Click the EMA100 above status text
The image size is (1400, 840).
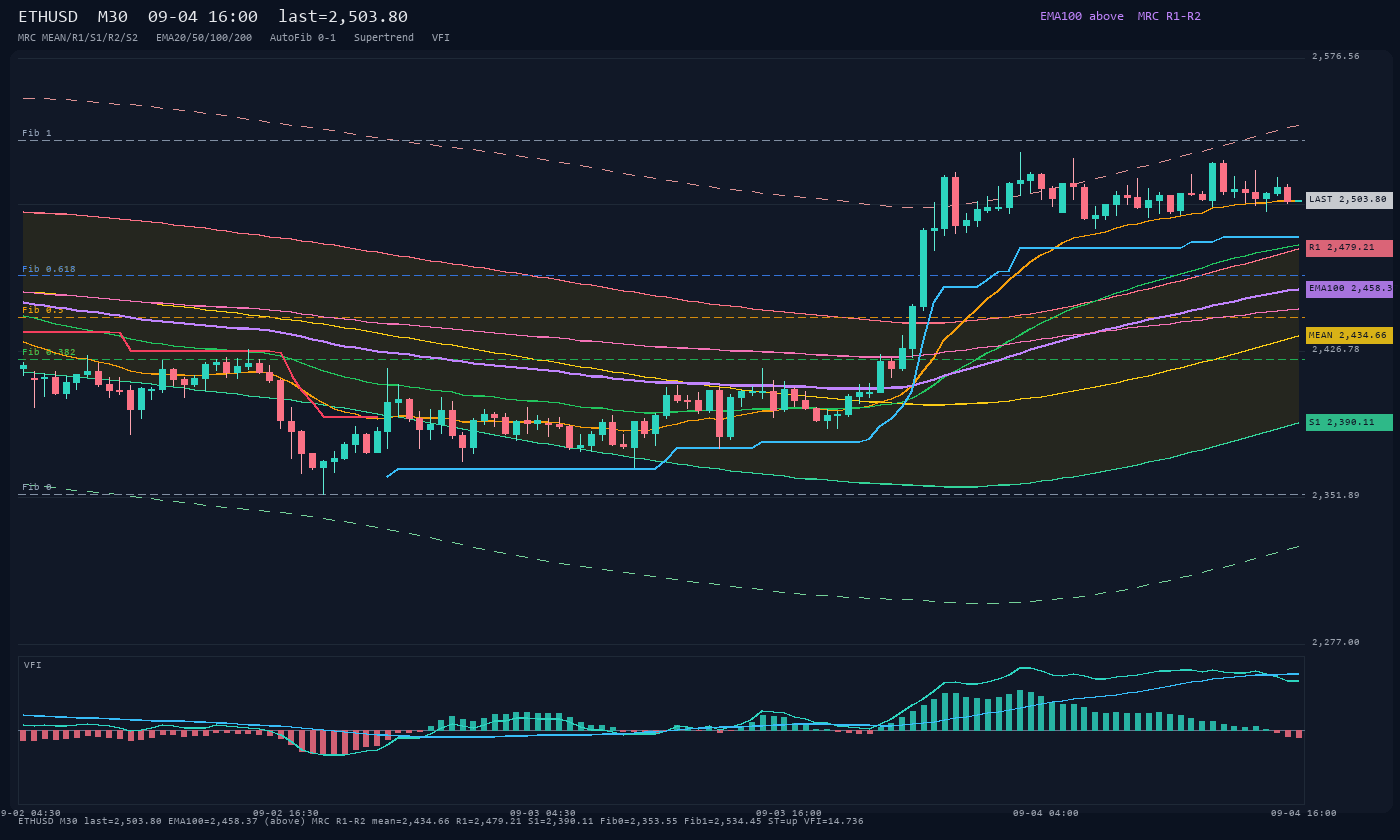1082,16
